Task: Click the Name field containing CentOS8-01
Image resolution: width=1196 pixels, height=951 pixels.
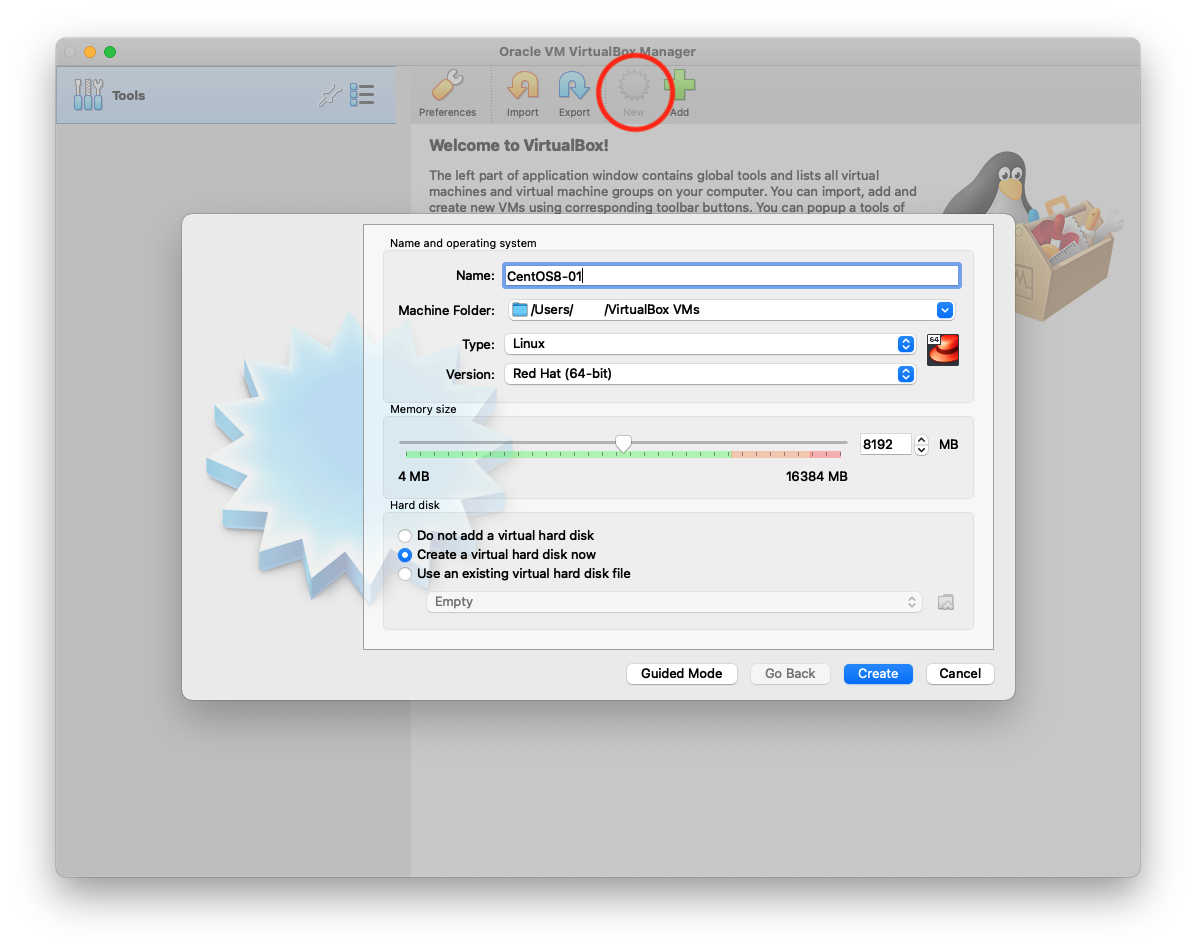Action: pyautogui.click(x=731, y=275)
